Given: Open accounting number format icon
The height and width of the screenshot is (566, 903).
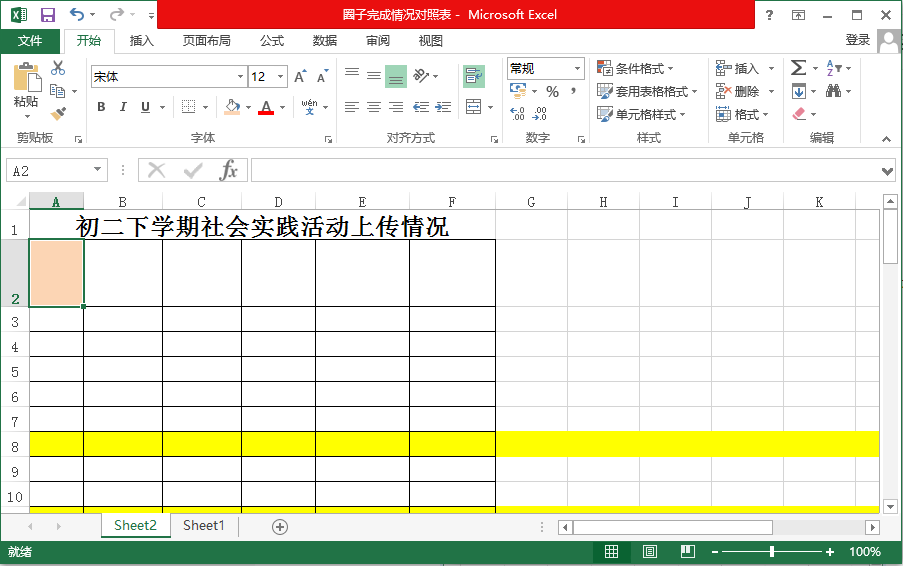Looking at the screenshot, I should 518,91.
